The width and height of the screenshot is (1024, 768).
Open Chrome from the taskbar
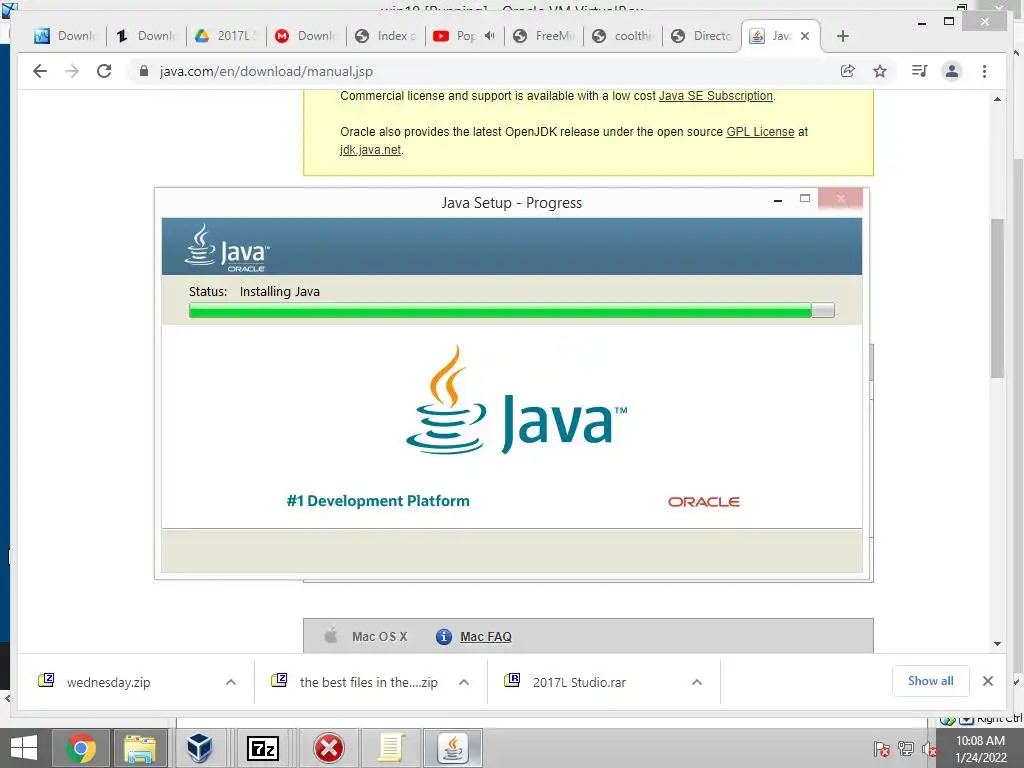coord(81,748)
